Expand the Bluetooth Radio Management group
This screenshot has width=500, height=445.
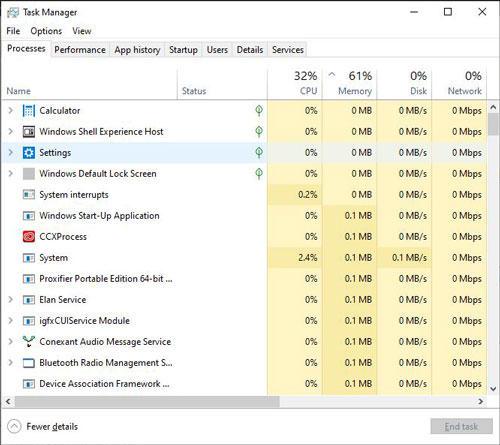coord(11,363)
